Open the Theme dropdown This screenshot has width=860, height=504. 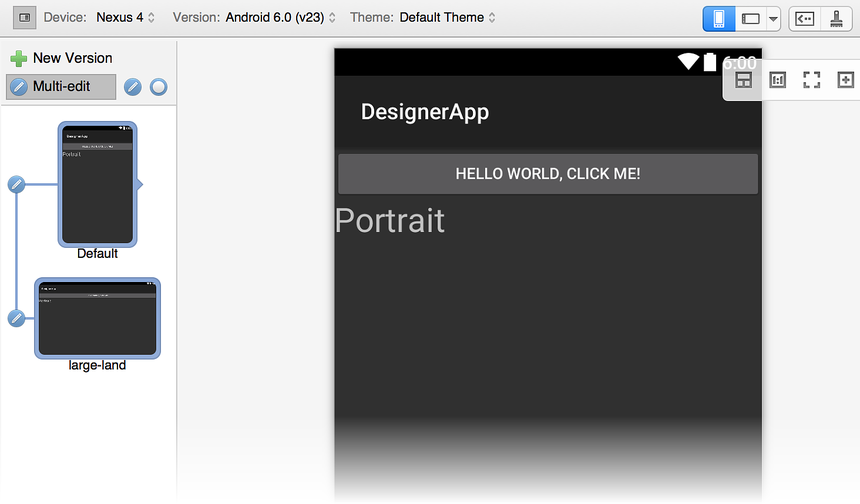coord(447,18)
